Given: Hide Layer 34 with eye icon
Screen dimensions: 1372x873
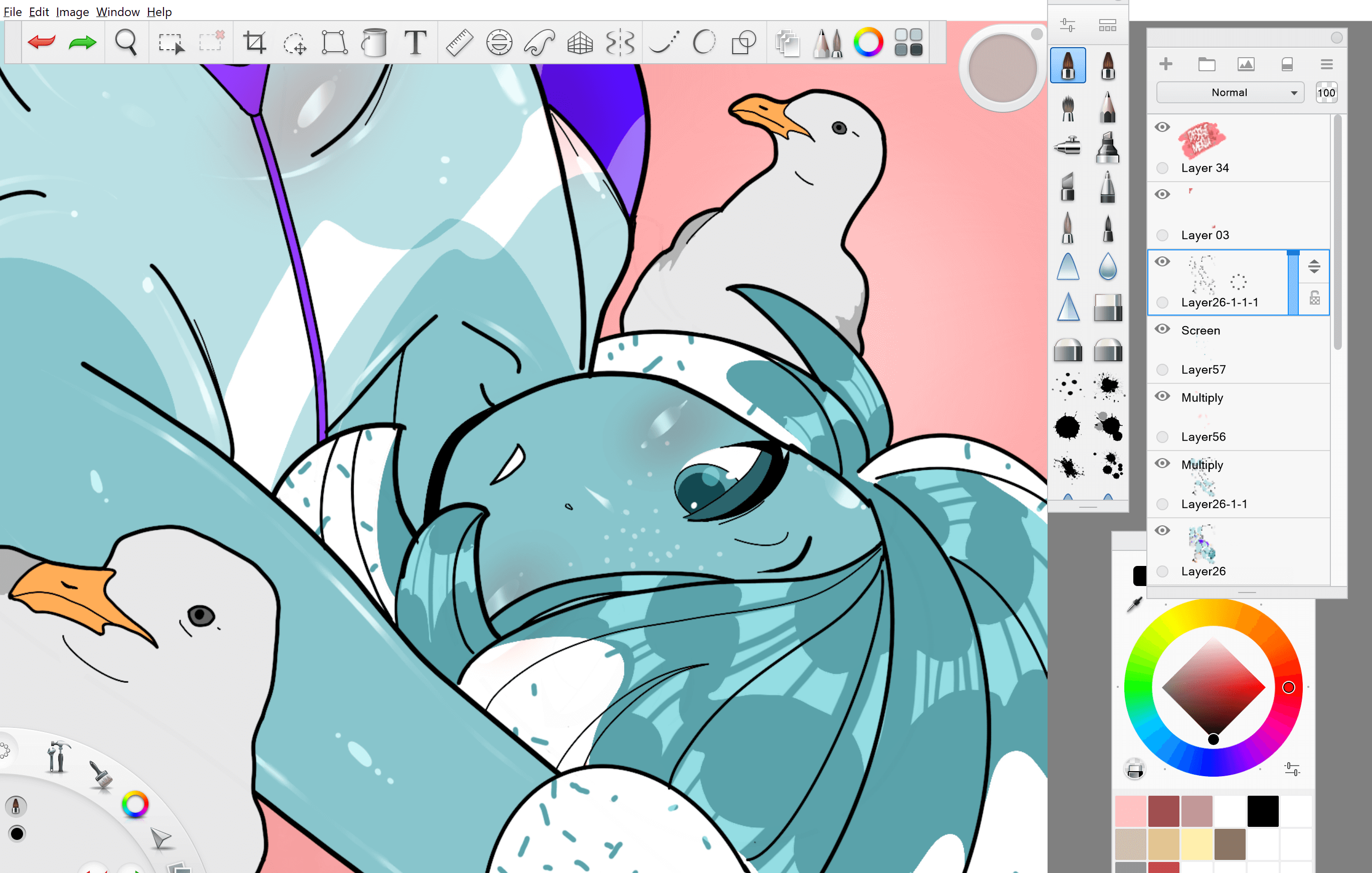Looking at the screenshot, I should pyautogui.click(x=1162, y=126).
